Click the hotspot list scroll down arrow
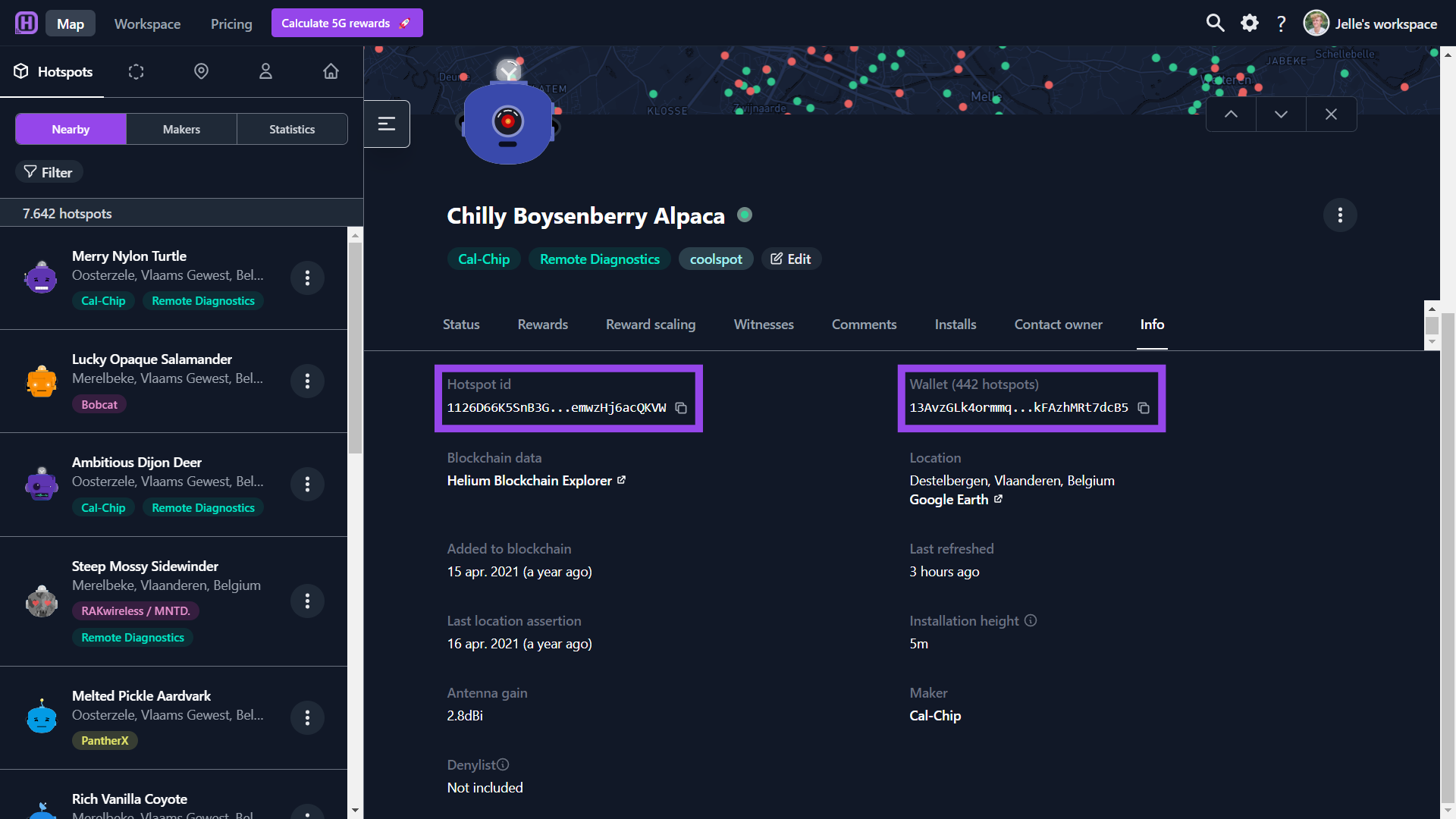Screen dimensions: 1456x819 pos(355,811)
